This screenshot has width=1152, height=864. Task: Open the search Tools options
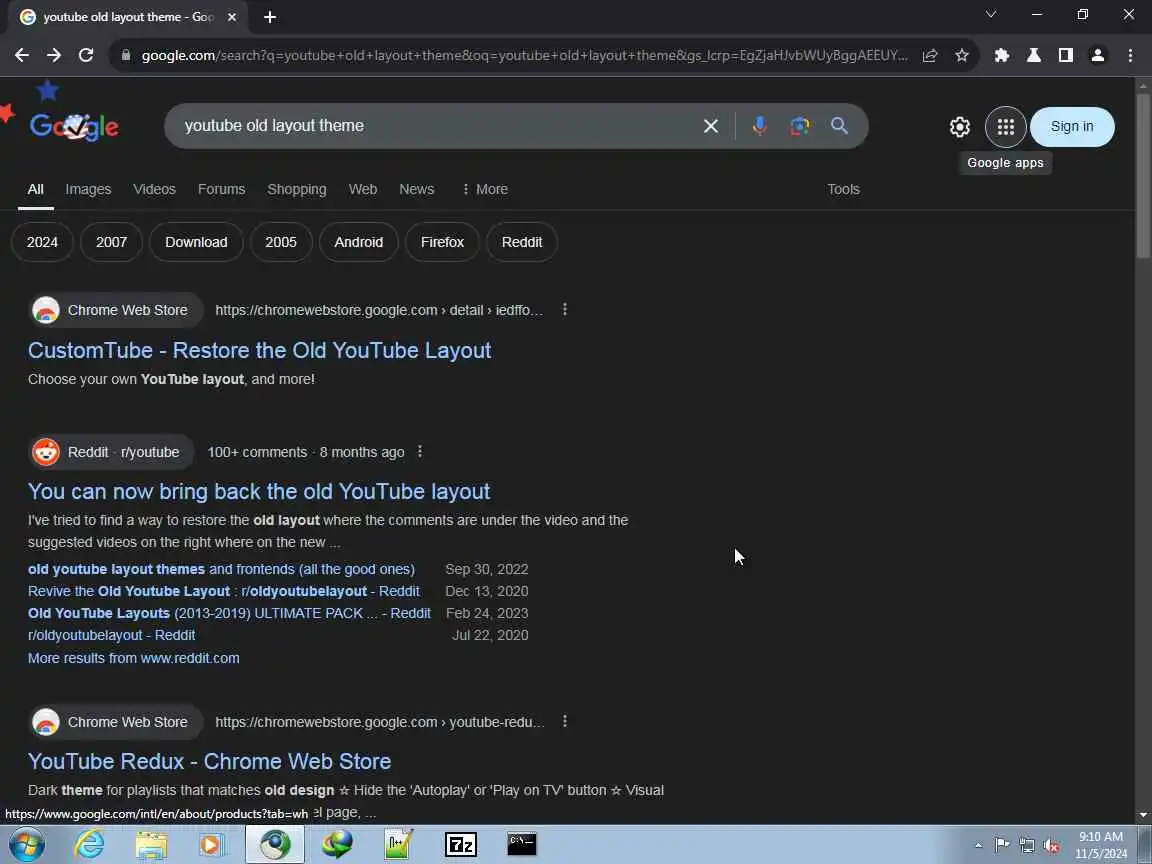click(x=843, y=189)
